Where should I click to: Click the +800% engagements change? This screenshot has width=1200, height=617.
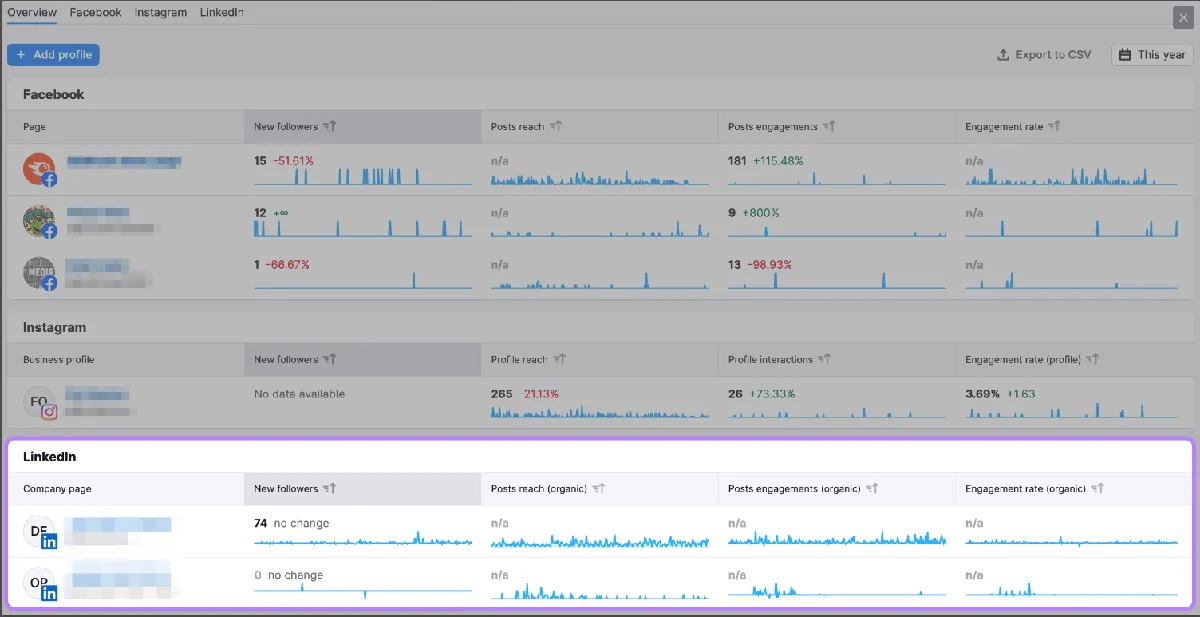[760, 212]
